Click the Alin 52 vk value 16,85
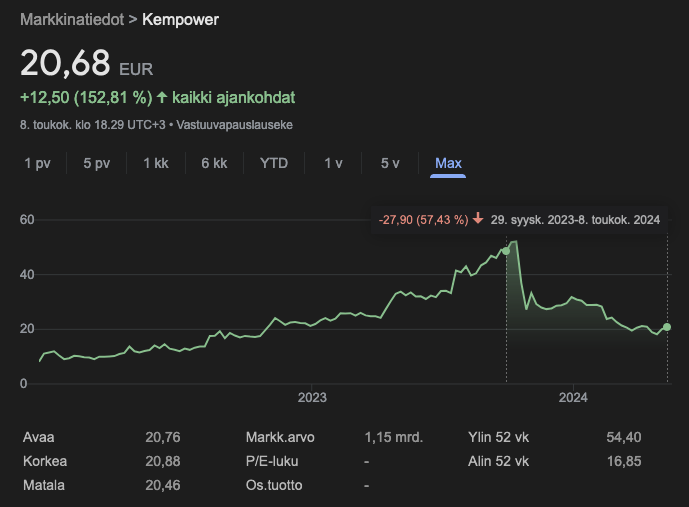 [624, 461]
